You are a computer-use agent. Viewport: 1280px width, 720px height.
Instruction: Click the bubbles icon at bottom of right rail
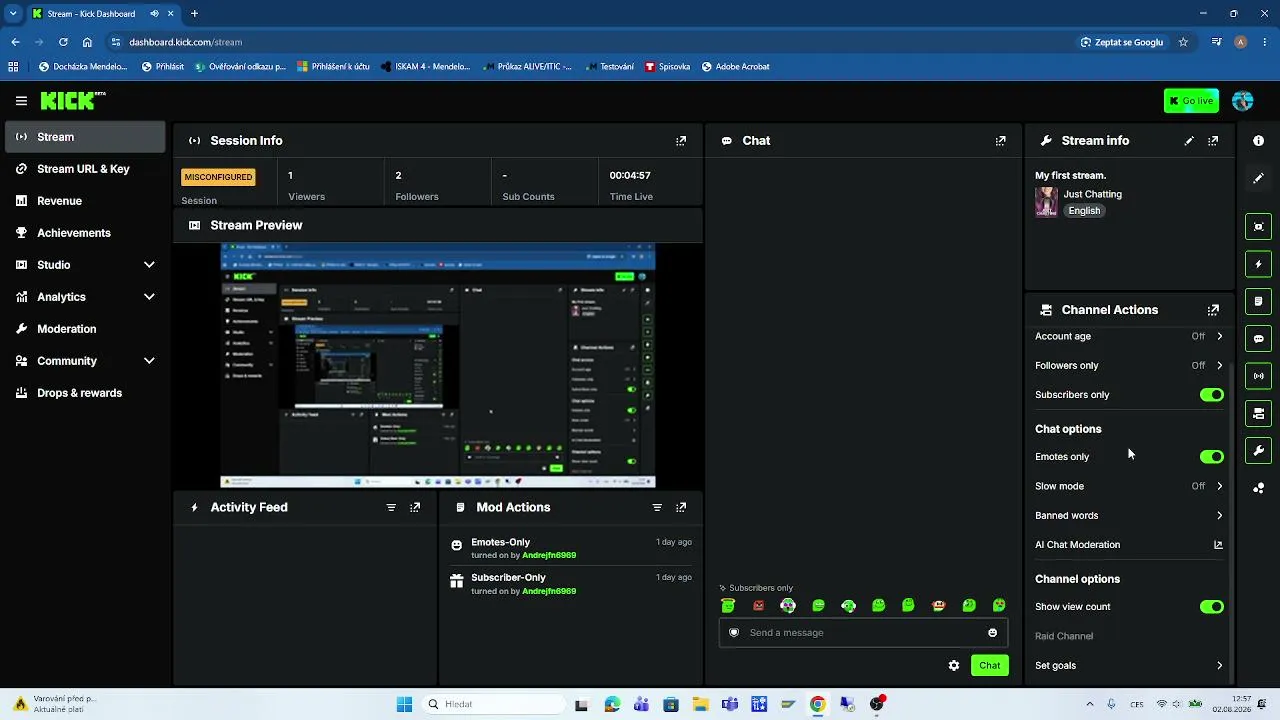point(1258,488)
